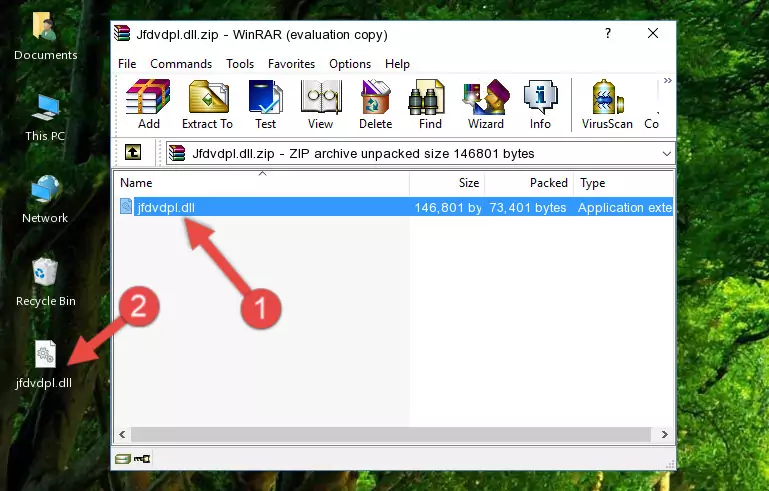Click the Application extension type cell
This screenshot has height=491, width=769.
(624, 207)
